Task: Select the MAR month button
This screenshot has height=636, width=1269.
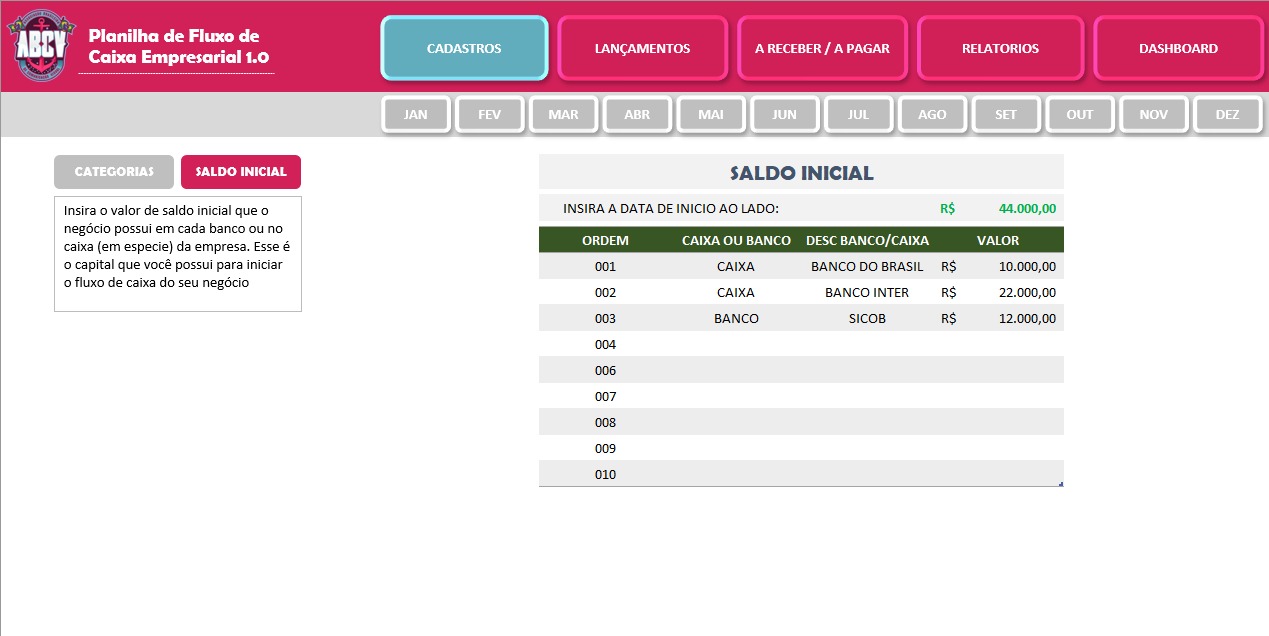Action: (x=563, y=114)
